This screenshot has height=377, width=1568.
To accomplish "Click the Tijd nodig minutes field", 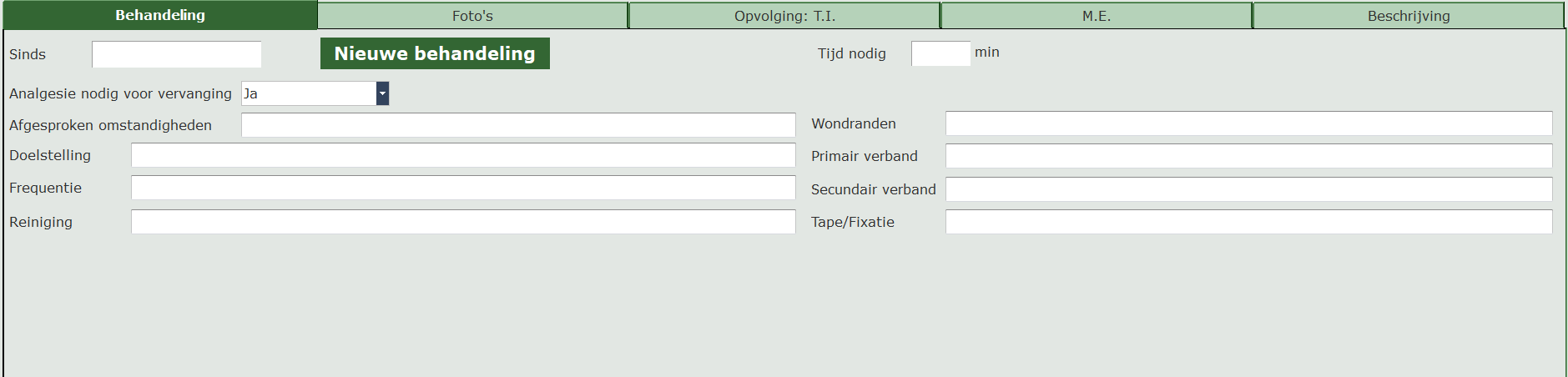I will pos(940,53).
